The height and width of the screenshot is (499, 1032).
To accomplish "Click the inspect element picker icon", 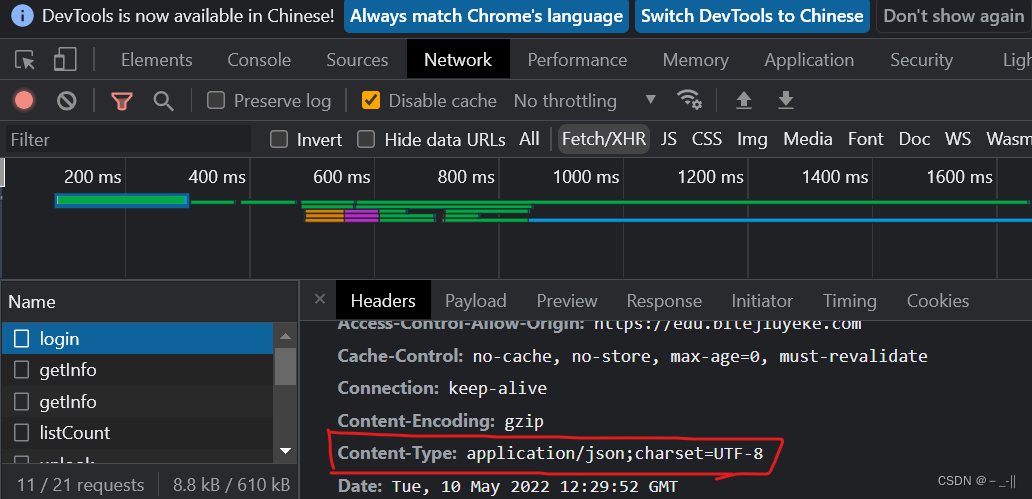I will pyautogui.click(x=25, y=60).
